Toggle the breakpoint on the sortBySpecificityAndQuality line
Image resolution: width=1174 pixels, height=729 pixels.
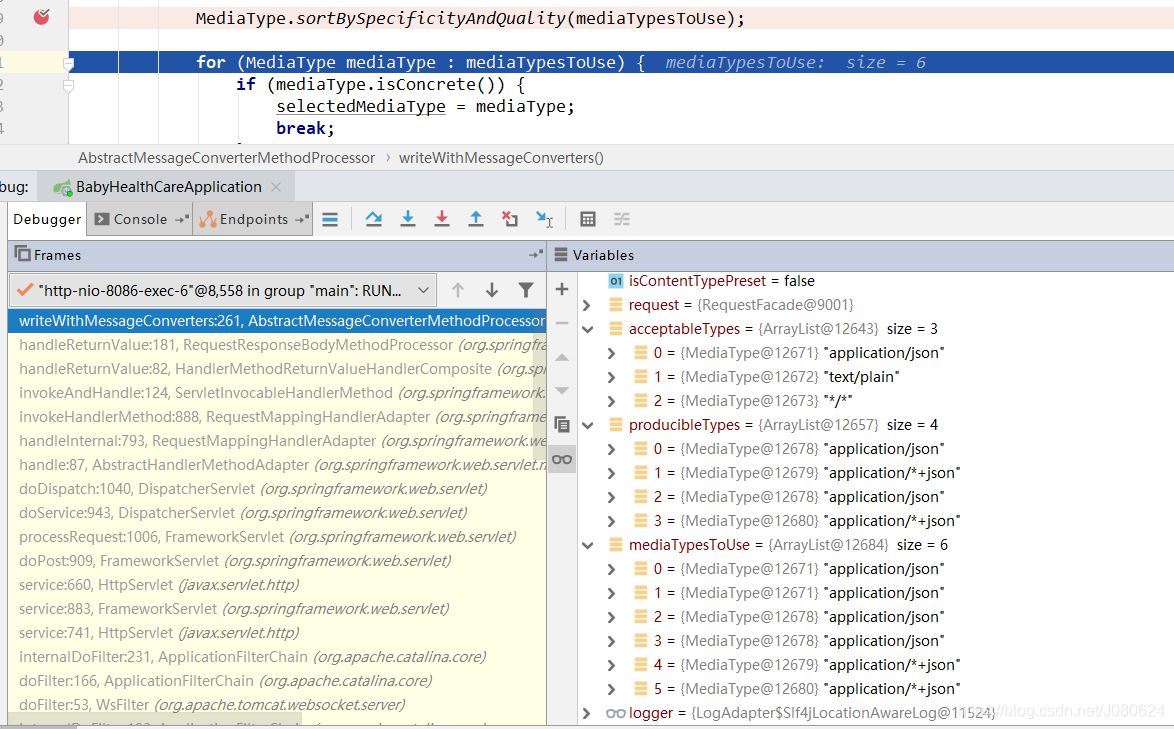click(x=42, y=17)
